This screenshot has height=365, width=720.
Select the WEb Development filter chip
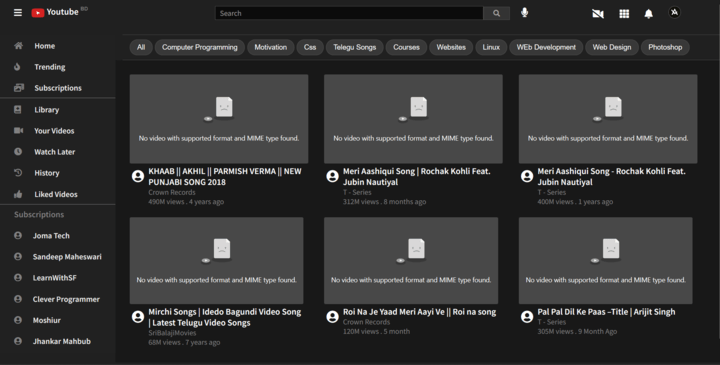point(546,47)
